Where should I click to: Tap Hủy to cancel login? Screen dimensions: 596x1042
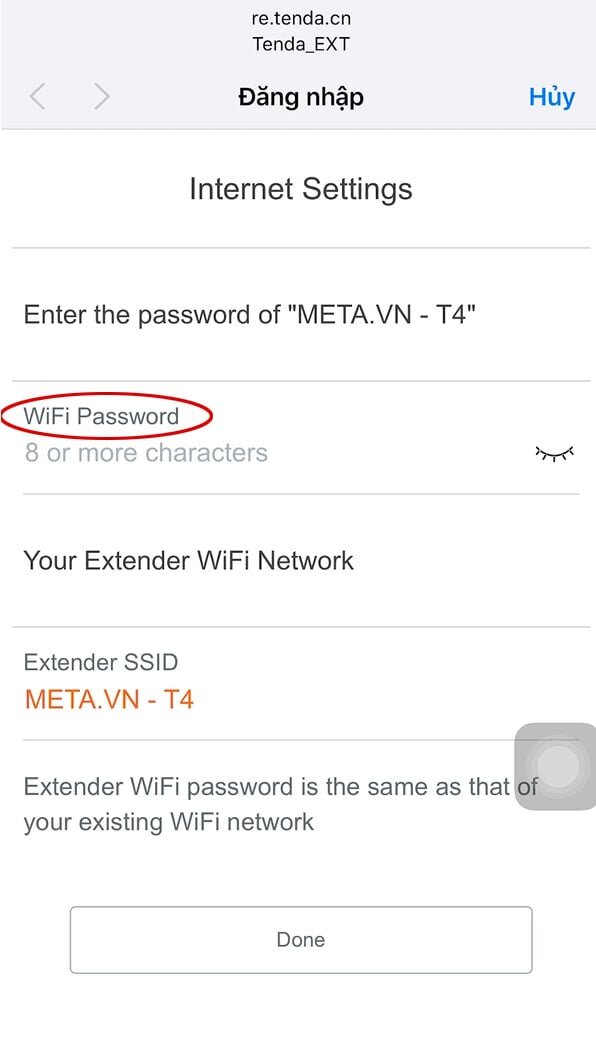[551, 96]
